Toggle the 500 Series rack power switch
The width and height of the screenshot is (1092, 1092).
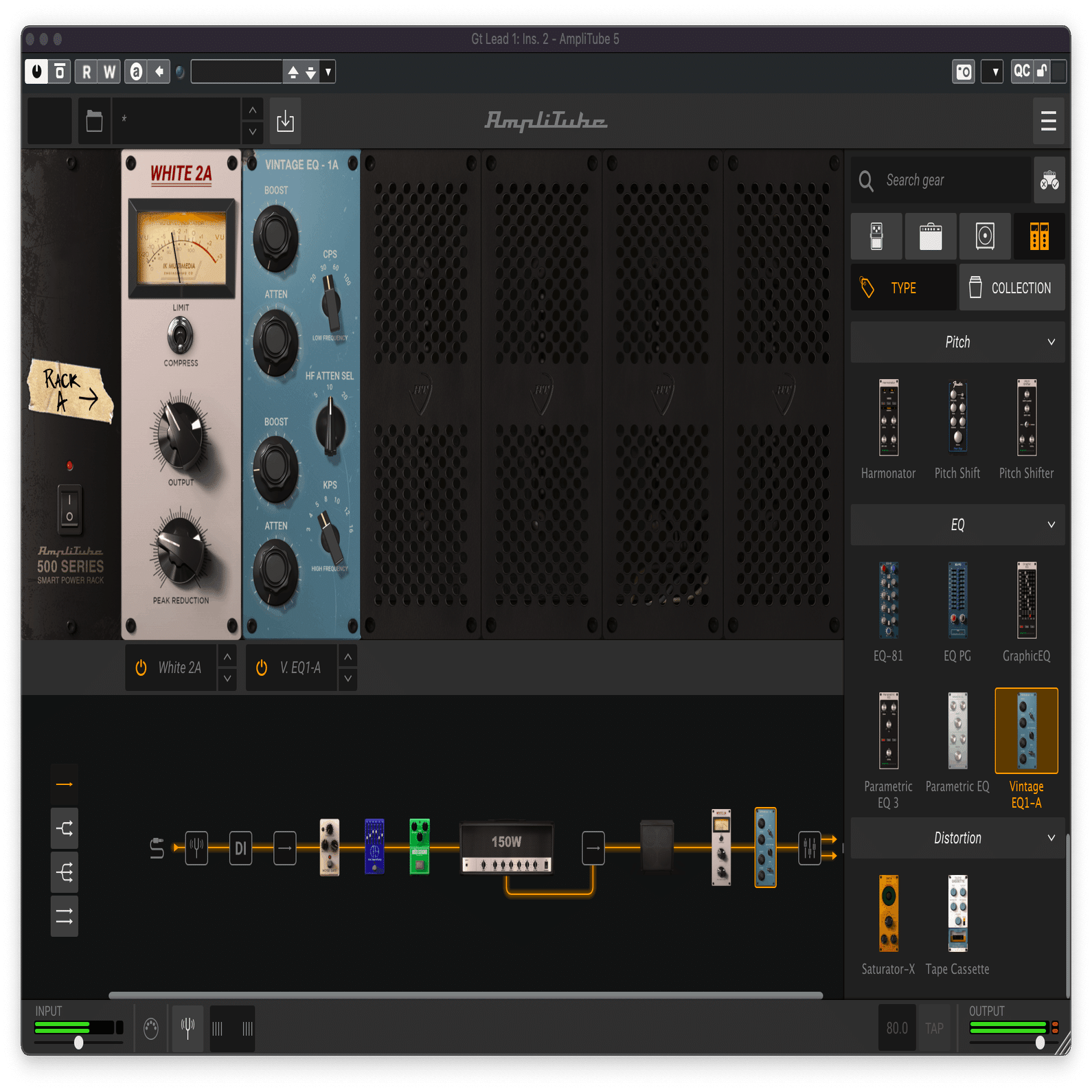click(69, 510)
